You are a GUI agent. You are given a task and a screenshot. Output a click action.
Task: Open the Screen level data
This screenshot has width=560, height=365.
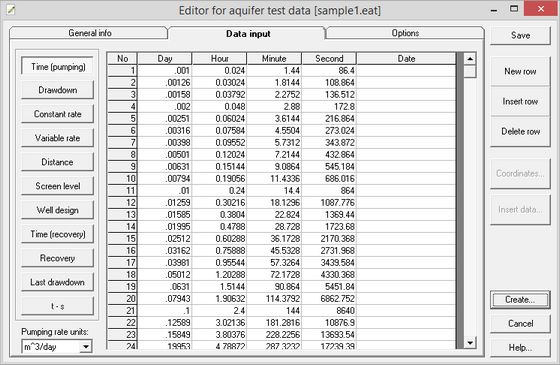click(x=58, y=186)
